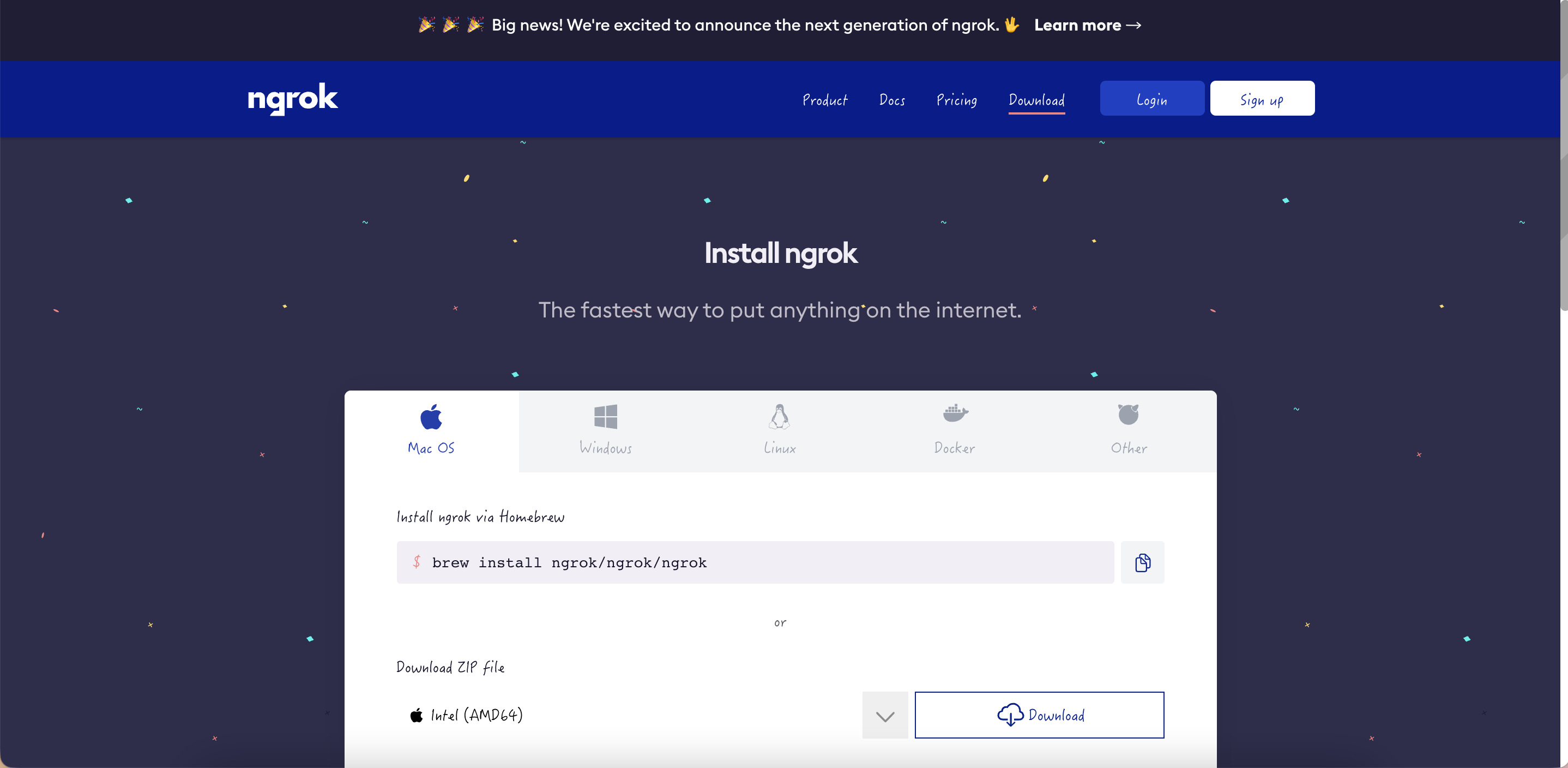Open the Product nav menu
Image resolution: width=1568 pixels, height=768 pixels.
(x=824, y=100)
